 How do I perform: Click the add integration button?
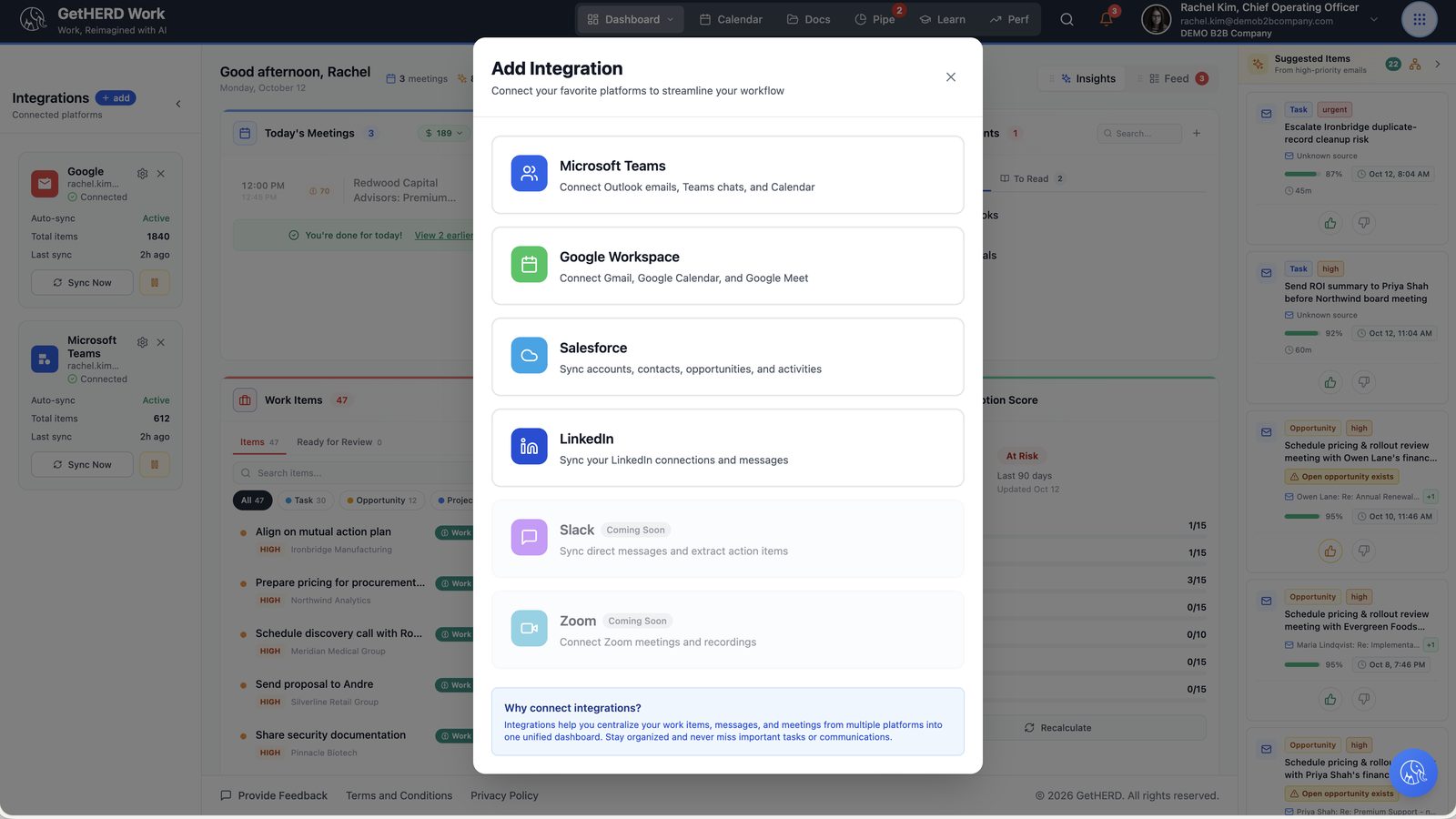click(116, 98)
